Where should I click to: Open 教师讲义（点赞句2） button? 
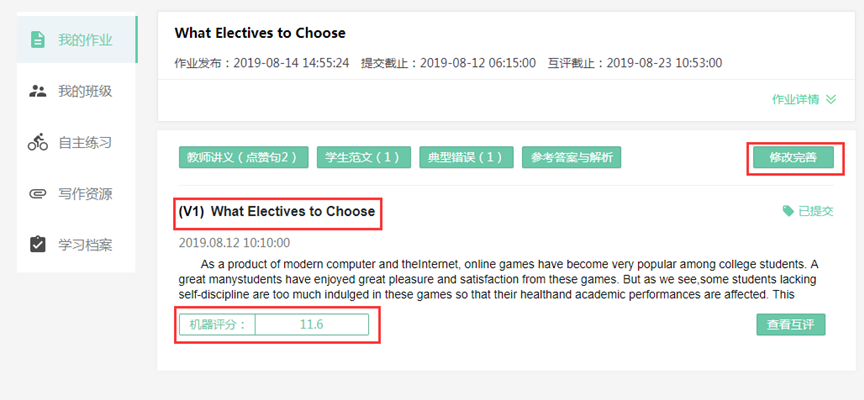243,158
